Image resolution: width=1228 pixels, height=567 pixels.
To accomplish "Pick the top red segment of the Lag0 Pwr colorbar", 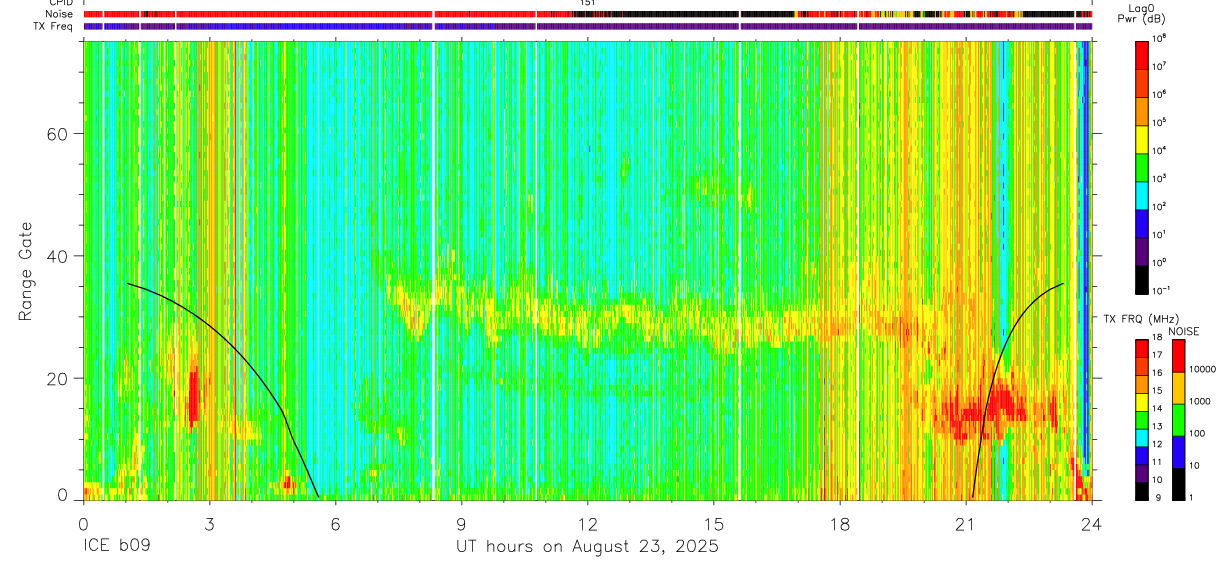I will [x=1141, y=53].
